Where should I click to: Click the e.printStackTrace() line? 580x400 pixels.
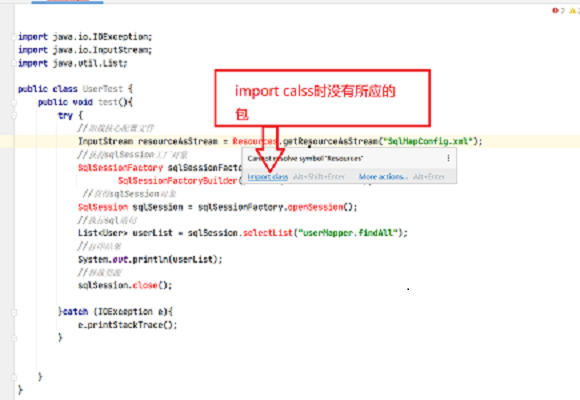128,325
